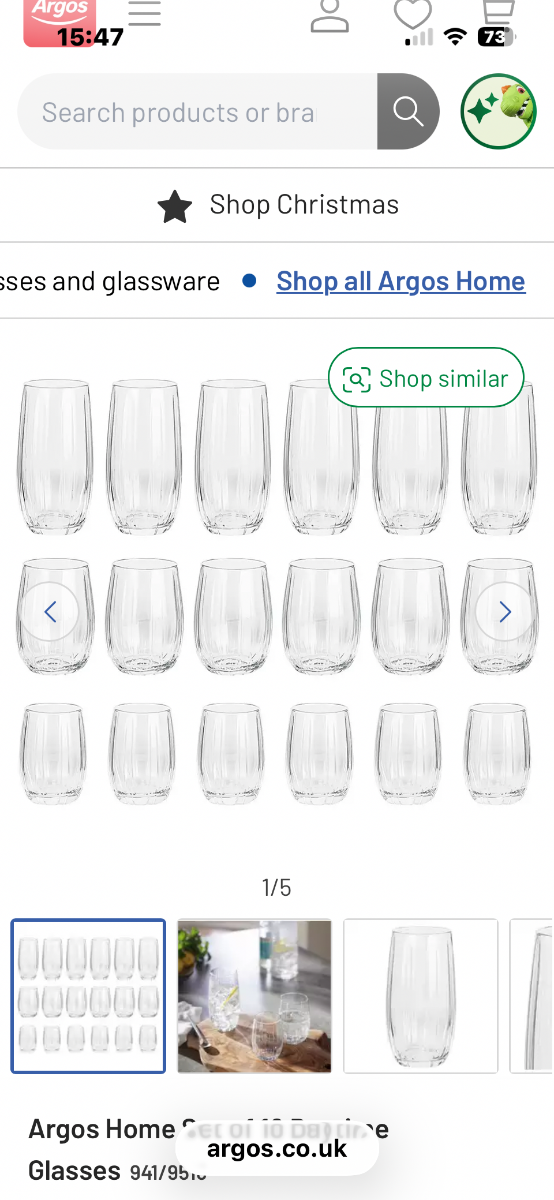Open the shopping trolley icon
This screenshot has width=554, height=1200.
[496, 14]
